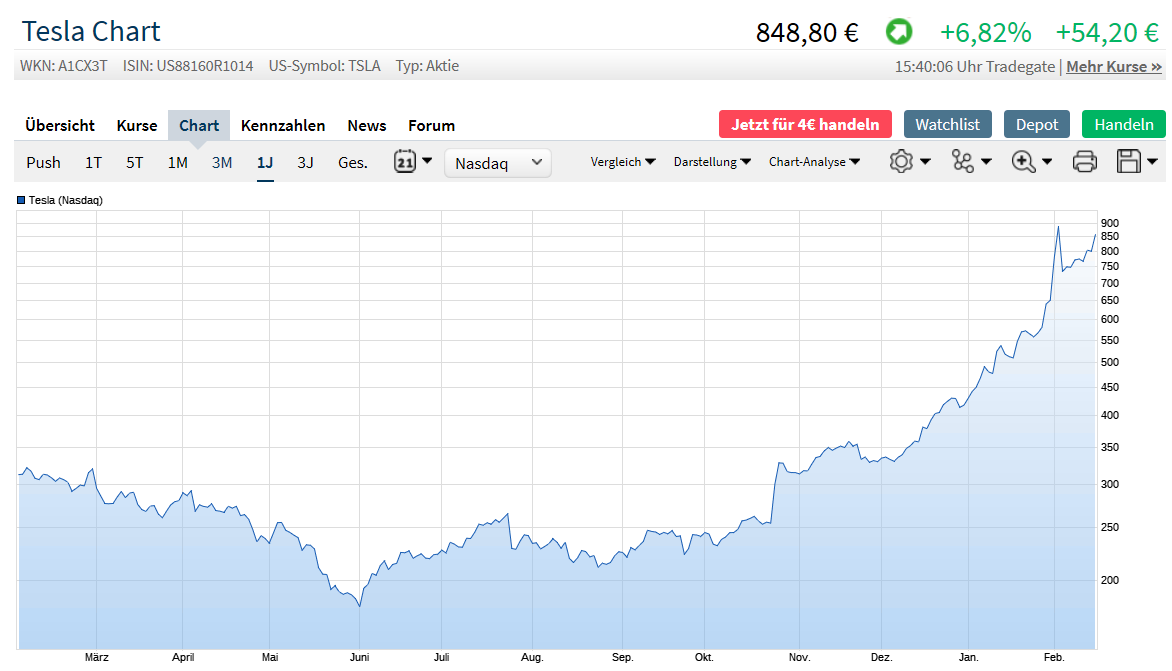This screenshot has height=671, width=1172.
Task: Open the Chart-Analyse dropdown
Action: [x=815, y=161]
